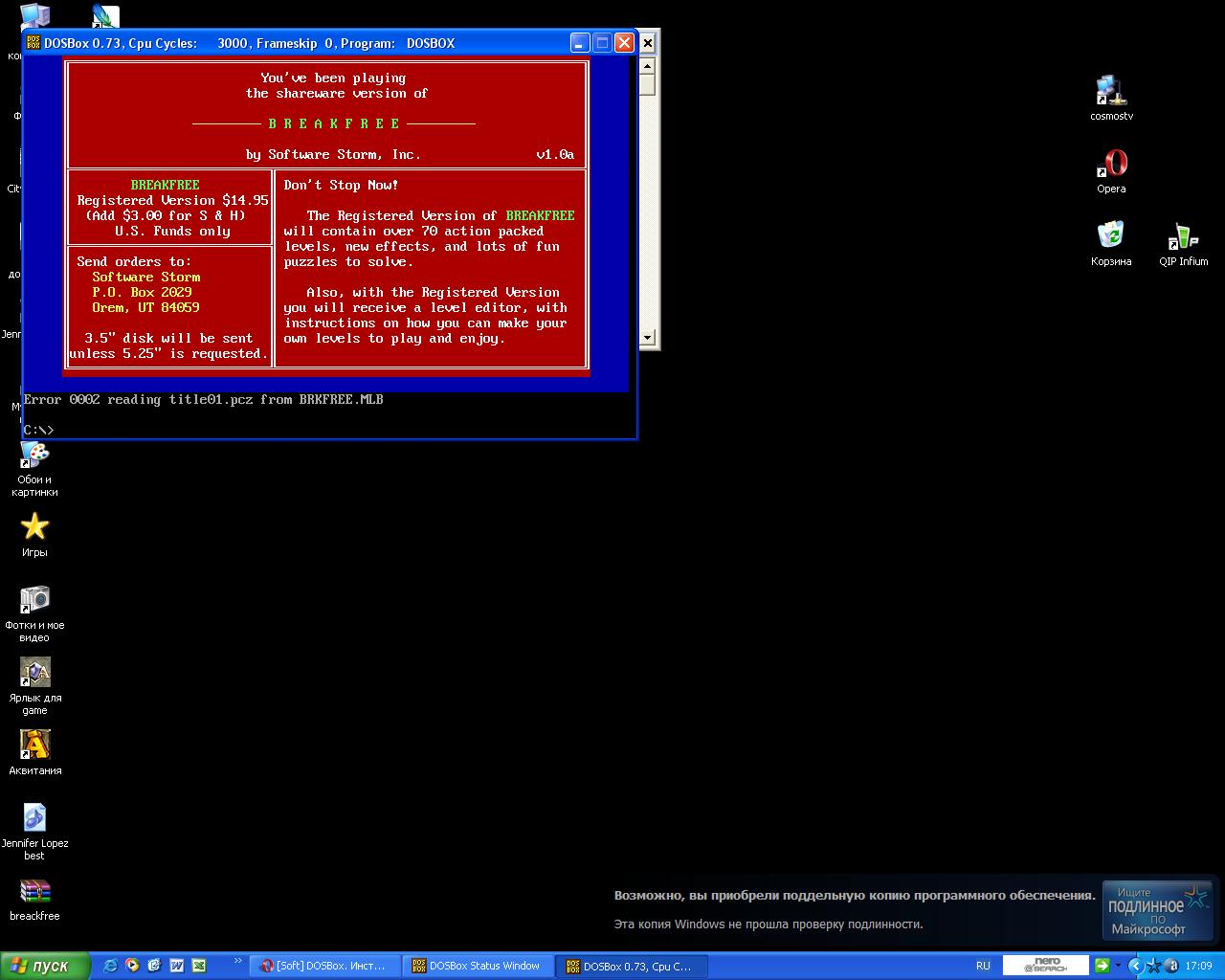Viewport: 1225px width, 980px height.
Task: Click the 'U.S. Funds only' line
Action: click(172, 231)
